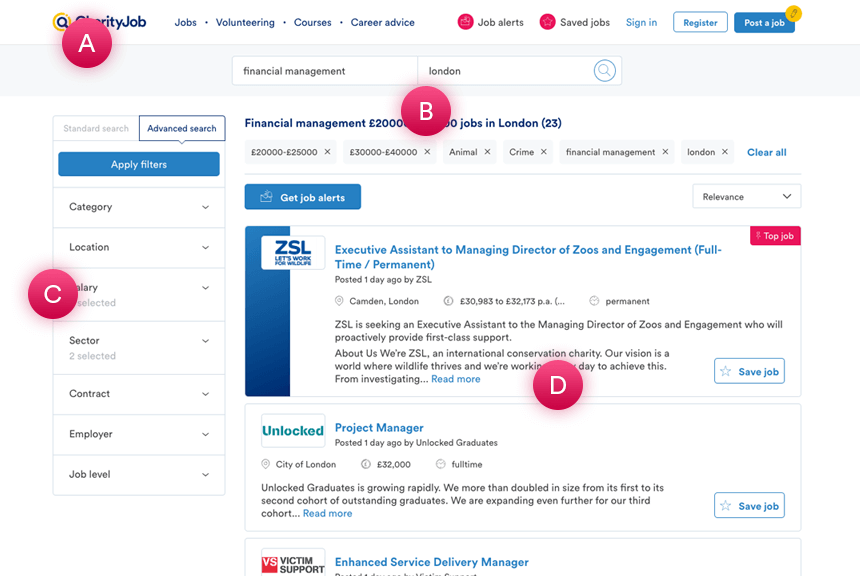Image resolution: width=860 pixels, height=576 pixels.
Task: Open Courses in the top navigation
Action: [x=313, y=22]
